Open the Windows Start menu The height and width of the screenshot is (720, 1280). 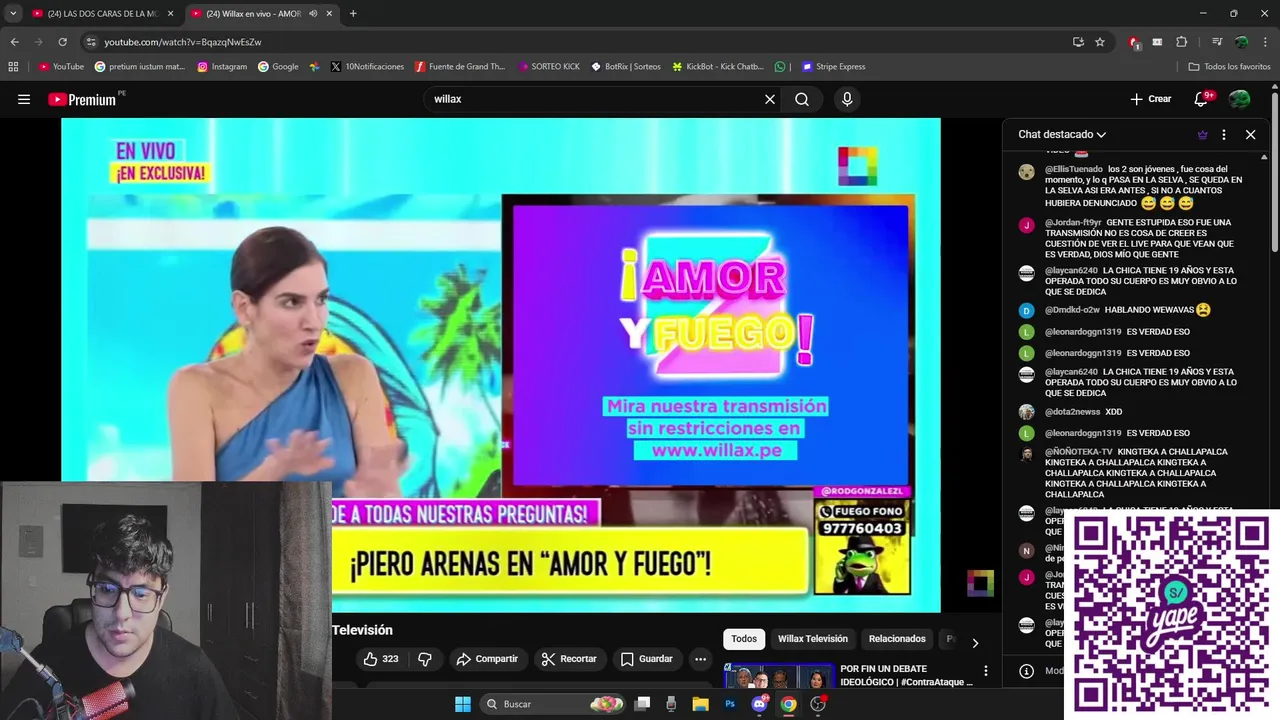click(462, 704)
